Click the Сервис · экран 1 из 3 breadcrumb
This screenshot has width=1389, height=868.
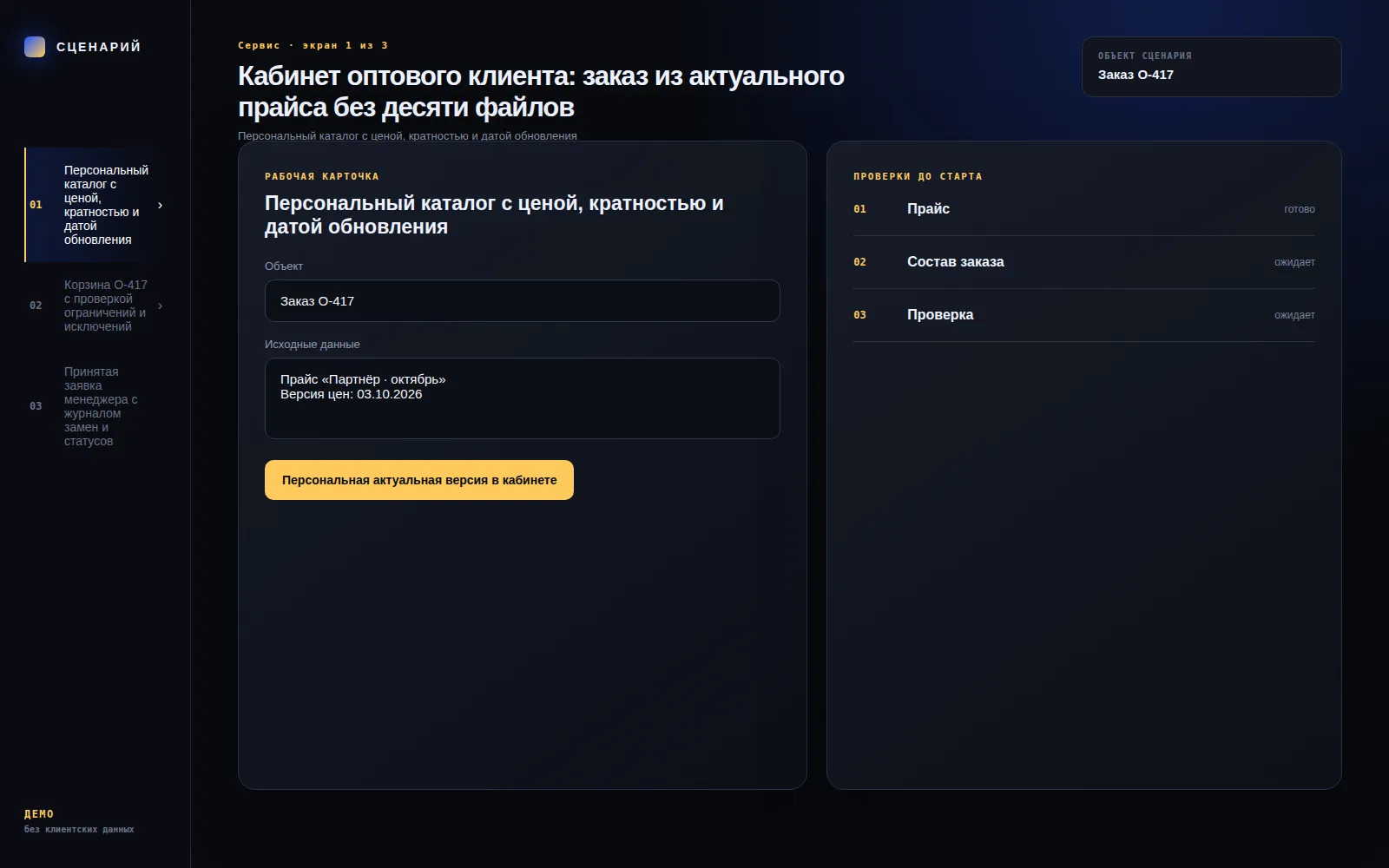click(313, 45)
